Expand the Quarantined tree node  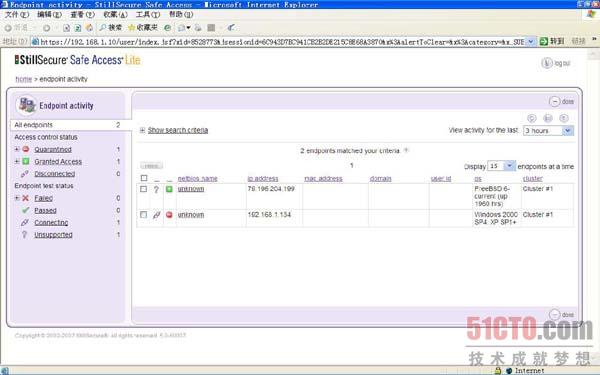(17, 149)
